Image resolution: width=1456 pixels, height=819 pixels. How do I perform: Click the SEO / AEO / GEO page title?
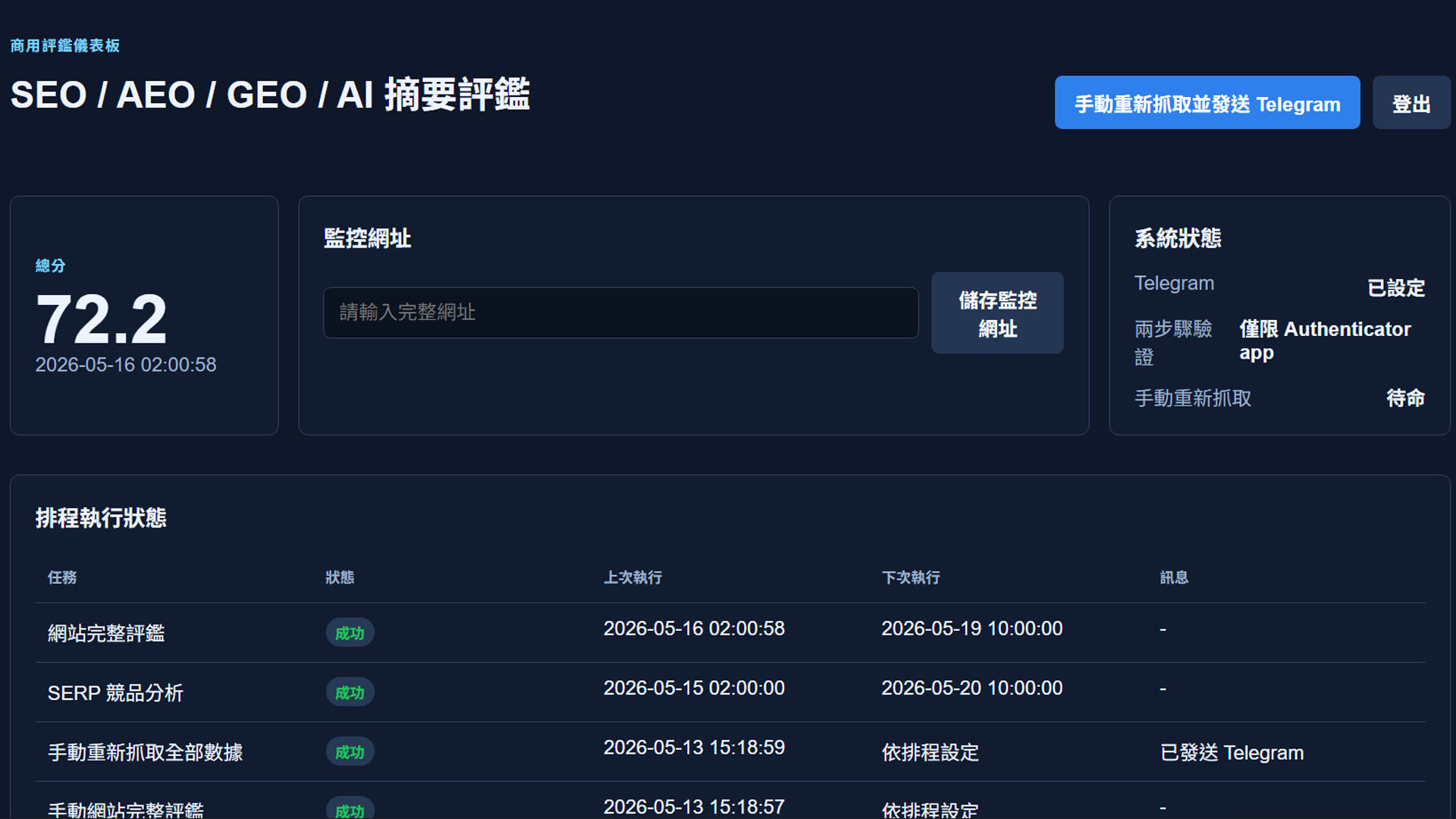270,95
